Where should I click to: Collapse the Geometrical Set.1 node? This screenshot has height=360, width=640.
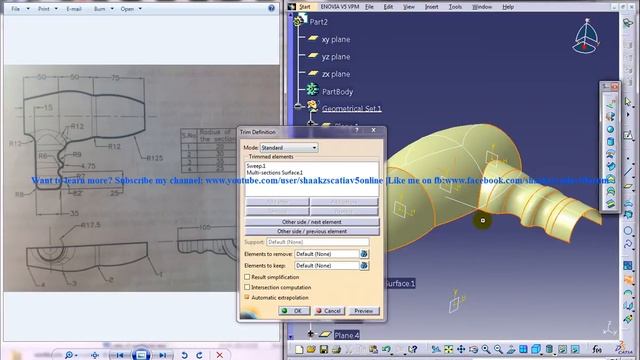pos(298,106)
